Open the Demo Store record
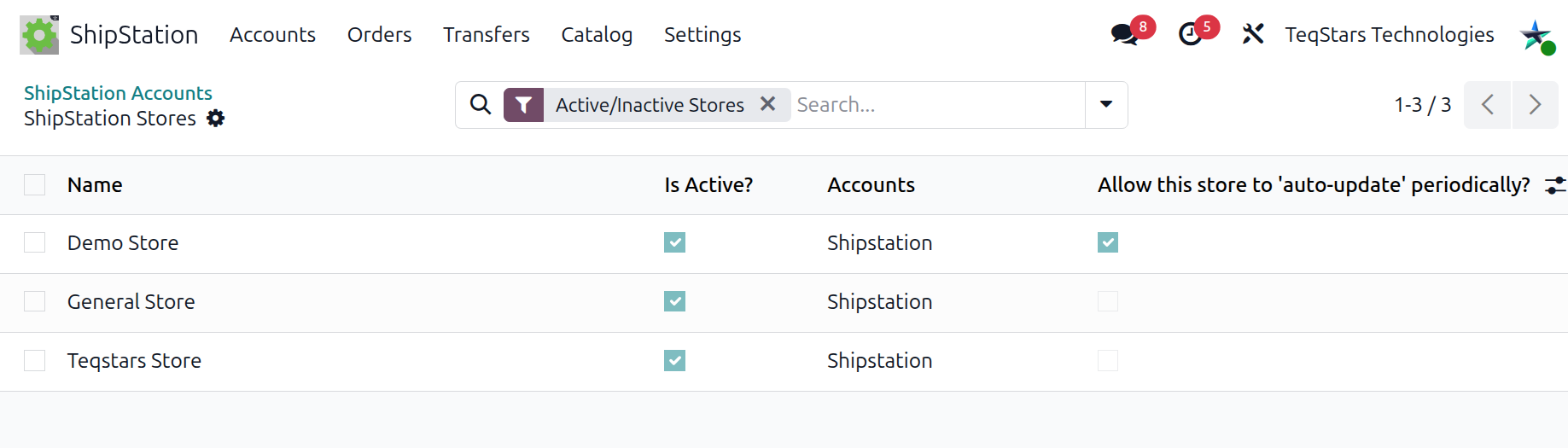 pos(123,243)
